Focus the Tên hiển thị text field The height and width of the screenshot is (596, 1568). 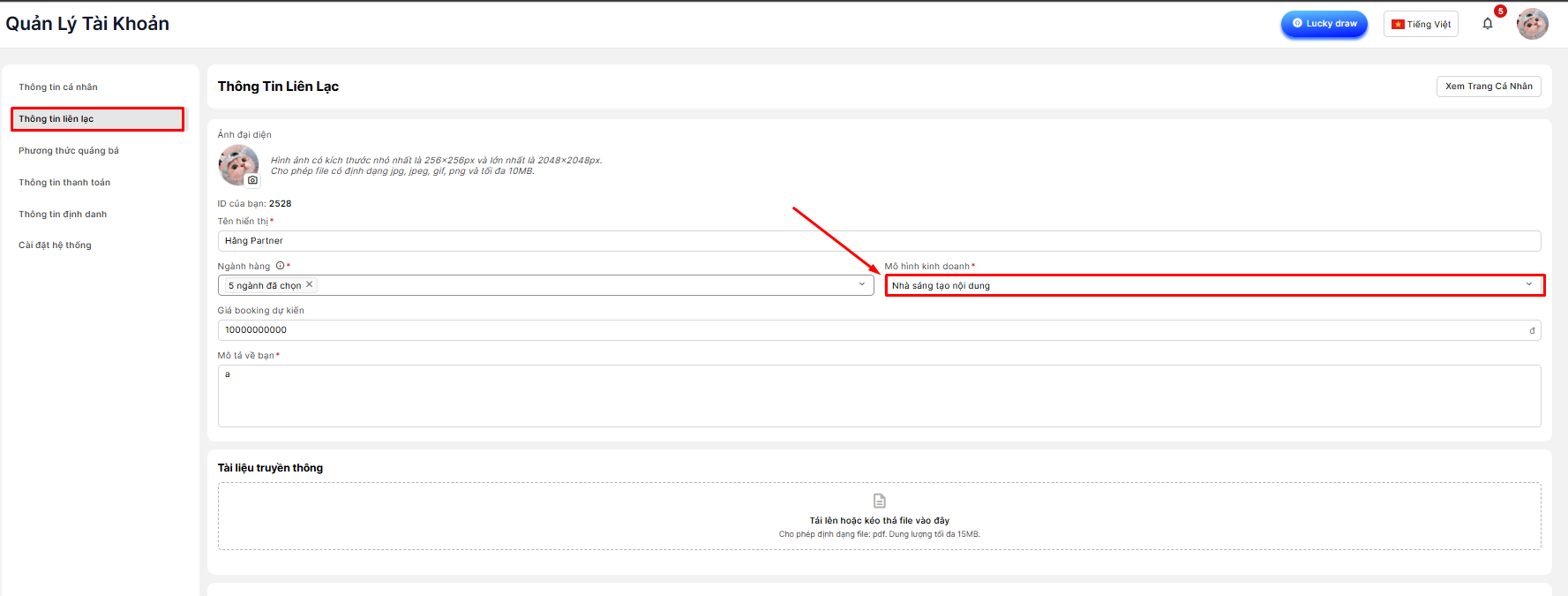(878, 241)
